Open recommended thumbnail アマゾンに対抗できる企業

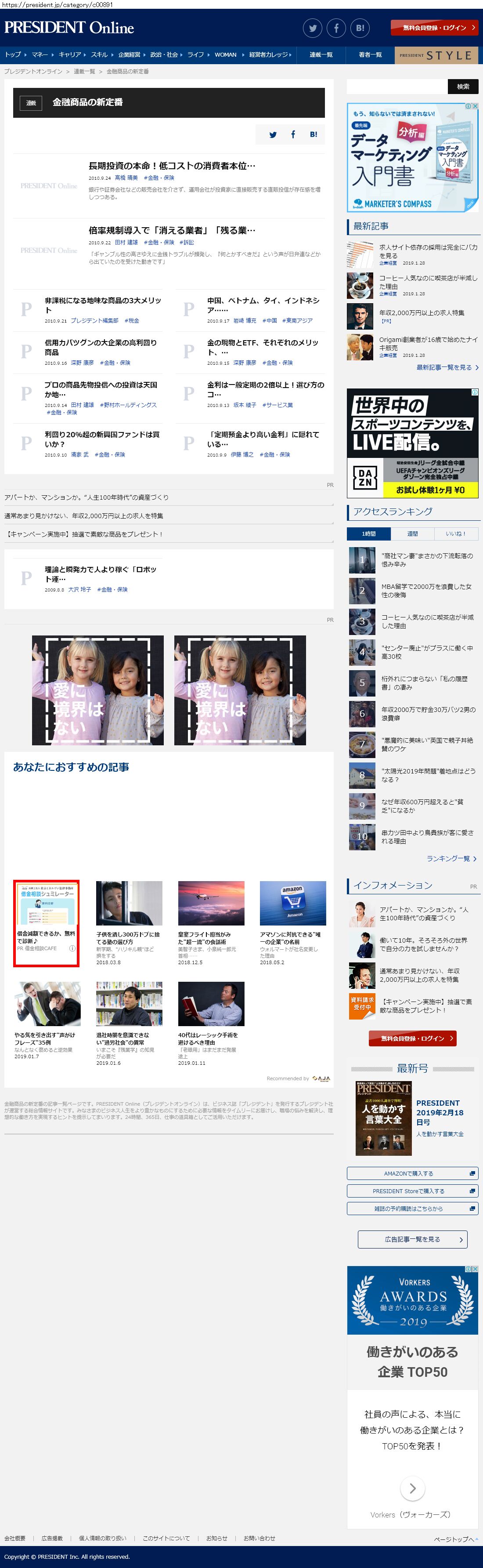coord(292,903)
